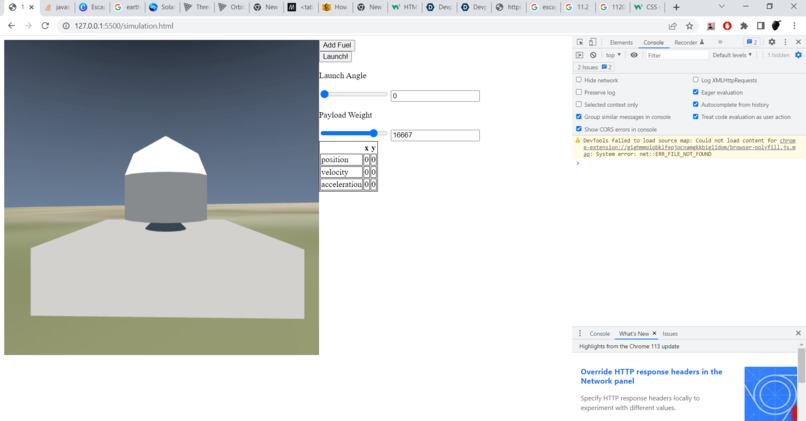Click the red Opera-style extension icon
Viewport: 806px width, 421px height.
pyautogui.click(x=727, y=26)
